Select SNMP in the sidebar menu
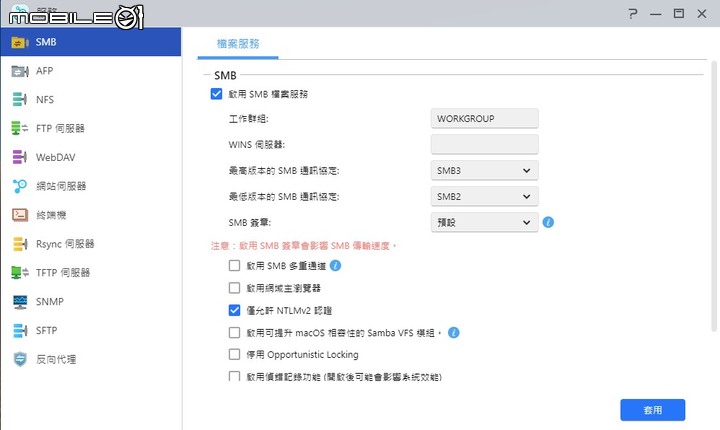This screenshot has height=430, width=720. coord(91,301)
